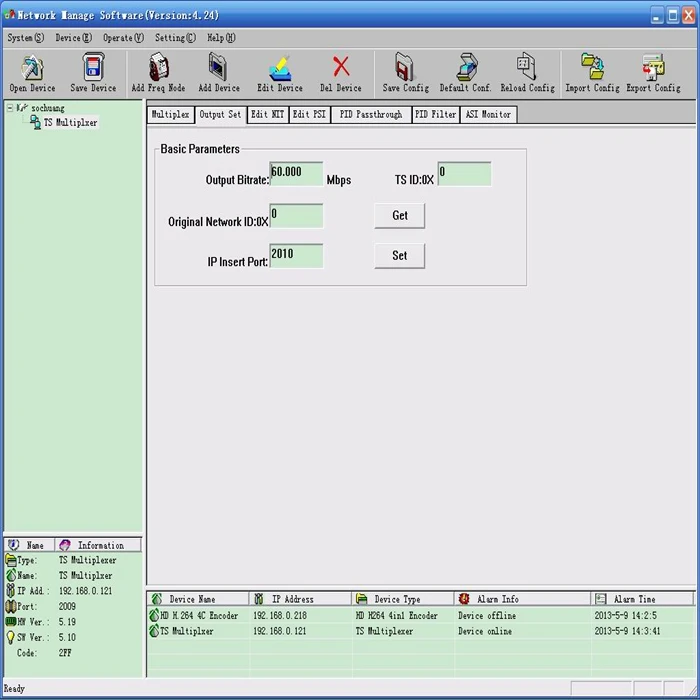Click the Name column header in info panel
The width and height of the screenshot is (700, 700).
tap(29, 545)
